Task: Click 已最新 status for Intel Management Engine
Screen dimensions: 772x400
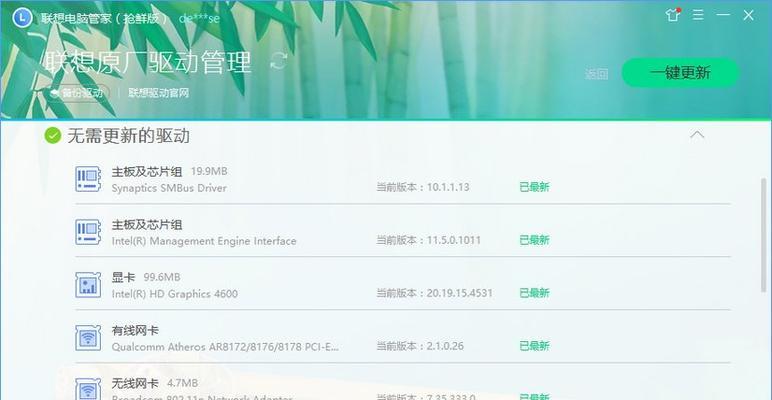Action: pyautogui.click(x=534, y=240)
